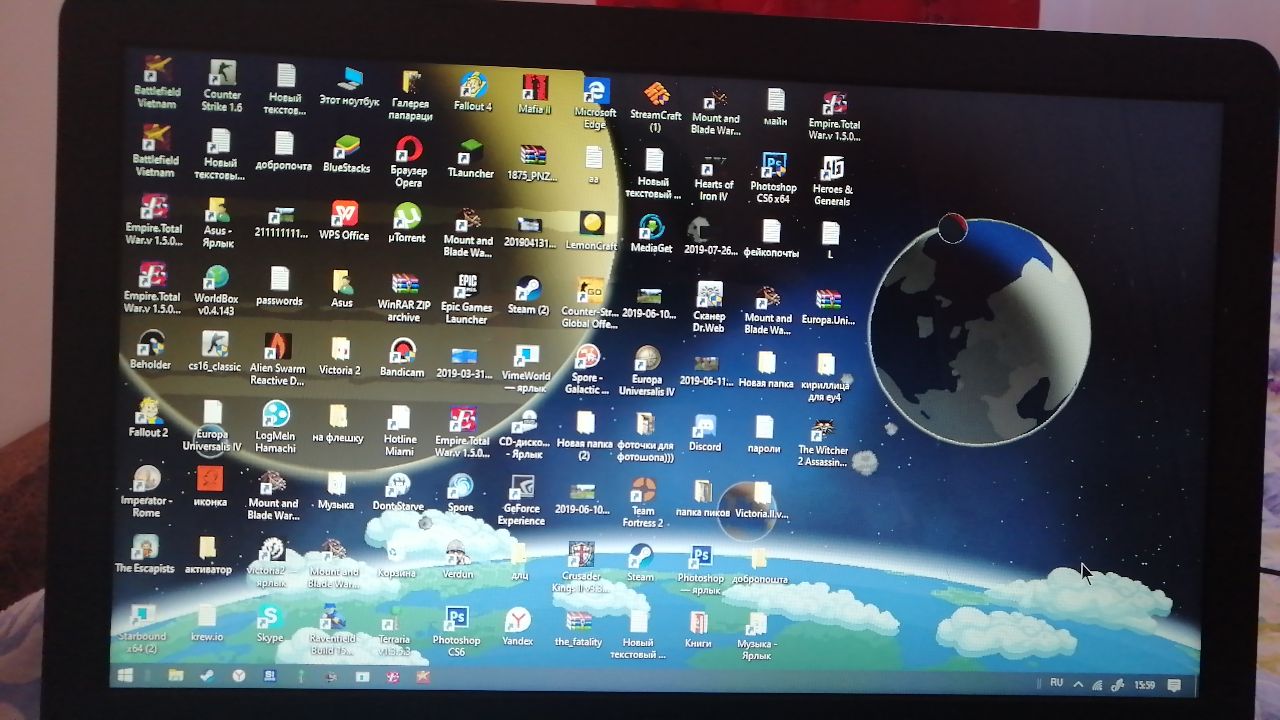Launch Imperator - Rome icon
1280x720 pixels.
pos(146,492)
